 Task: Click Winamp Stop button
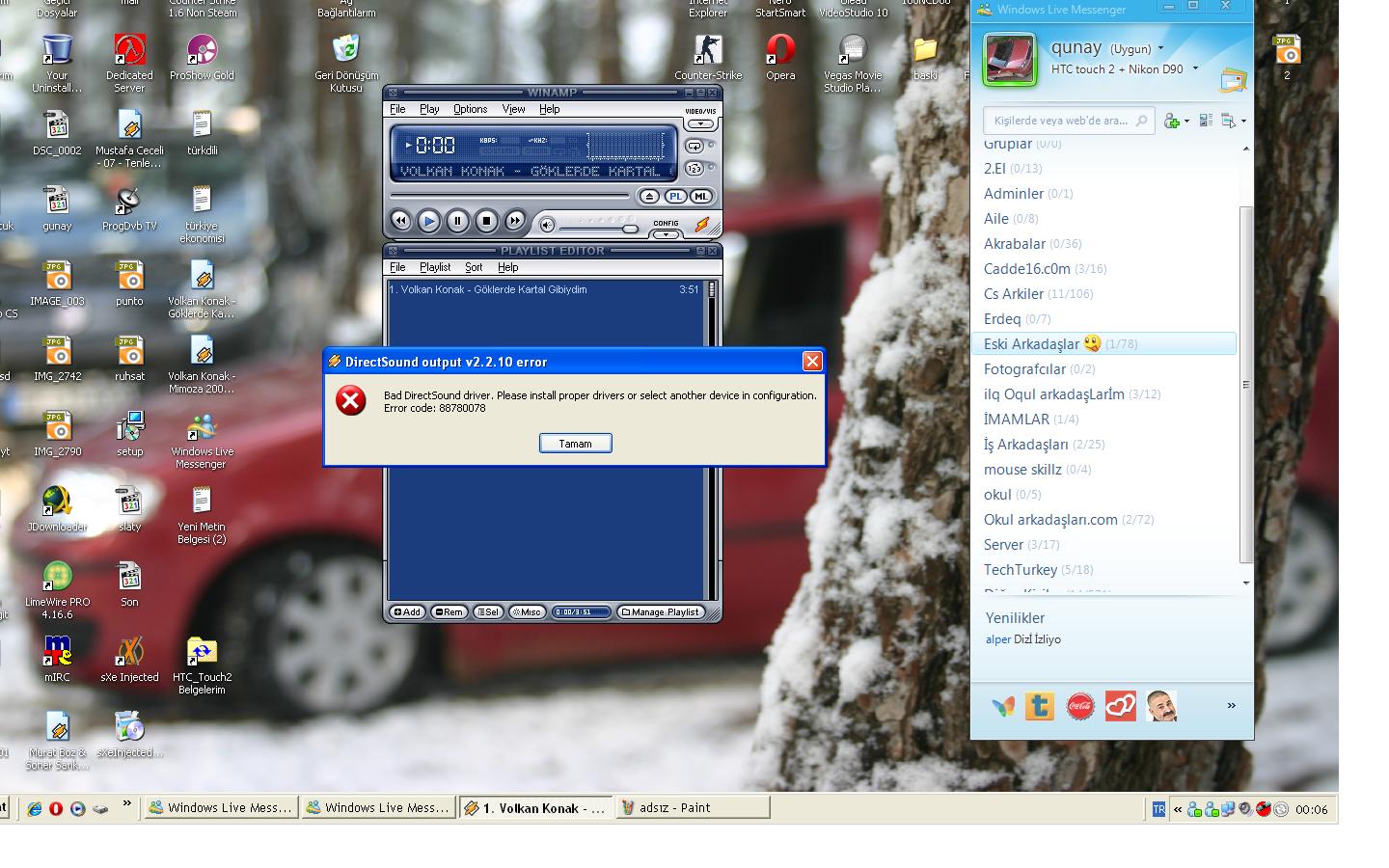coord(486,221)
